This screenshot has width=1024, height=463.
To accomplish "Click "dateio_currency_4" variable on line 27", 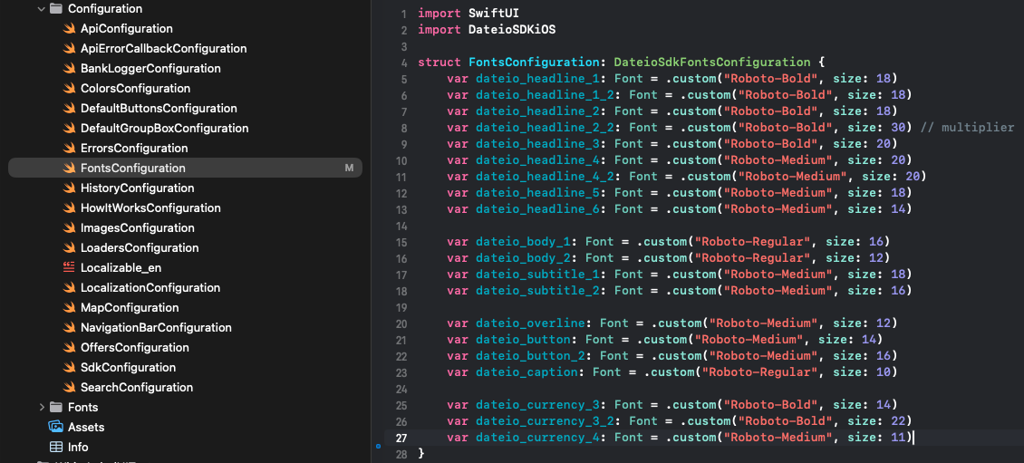I will click(537, 438).
